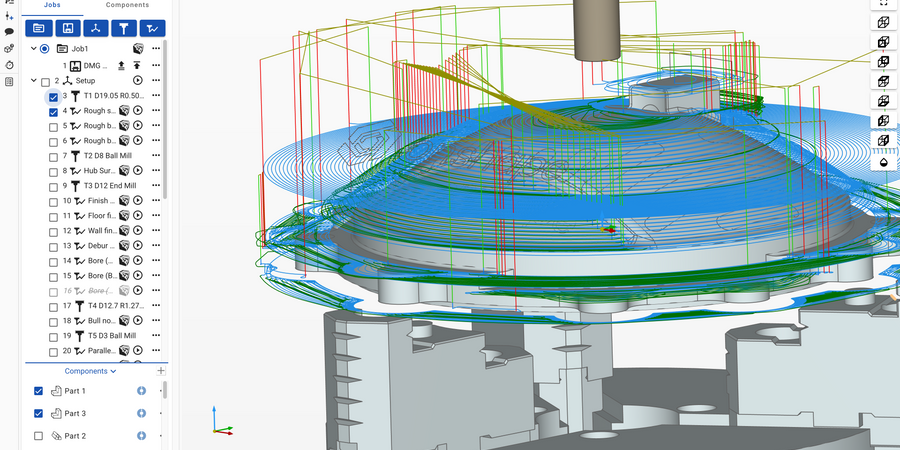The image size is (900, 450).
Task: Collapse the Setup tree node
Action: [x=33, y=80]
